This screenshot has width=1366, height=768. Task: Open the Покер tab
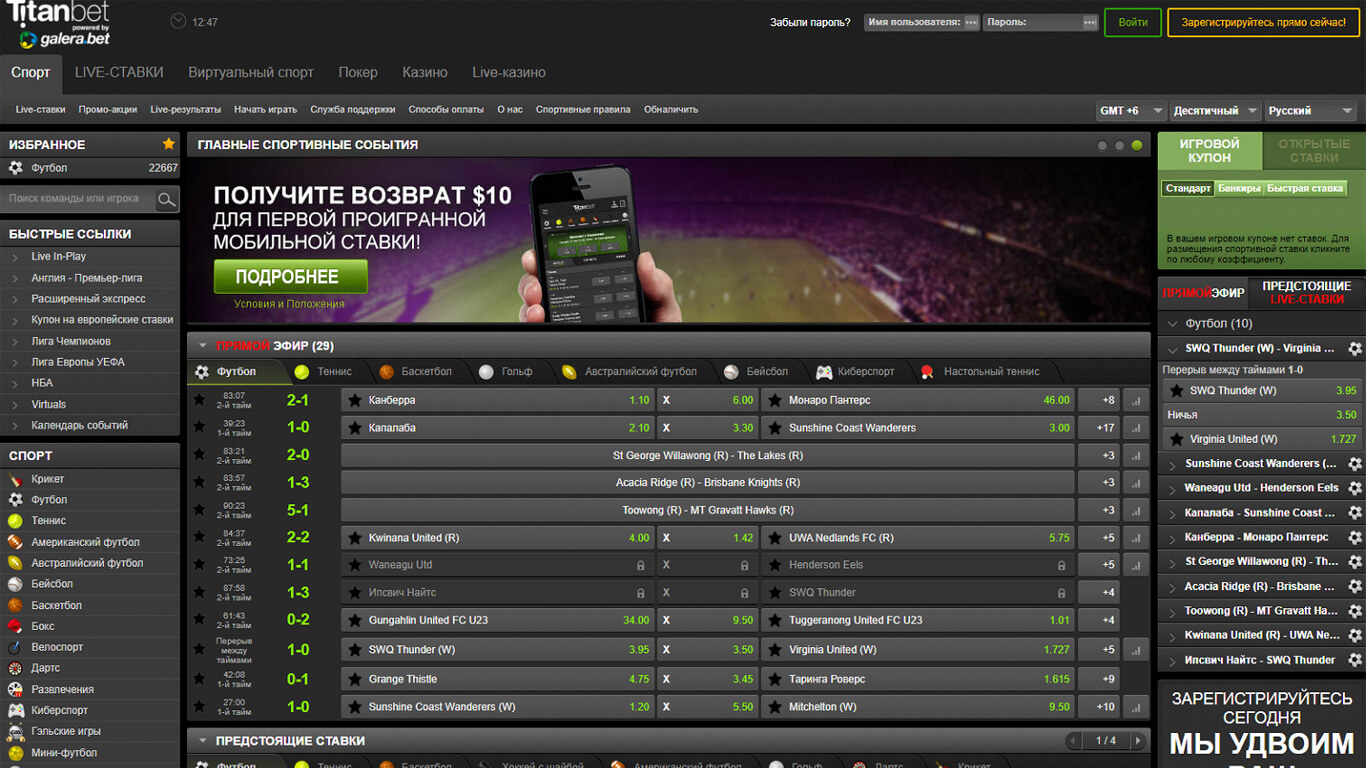[x=358, y=73]
